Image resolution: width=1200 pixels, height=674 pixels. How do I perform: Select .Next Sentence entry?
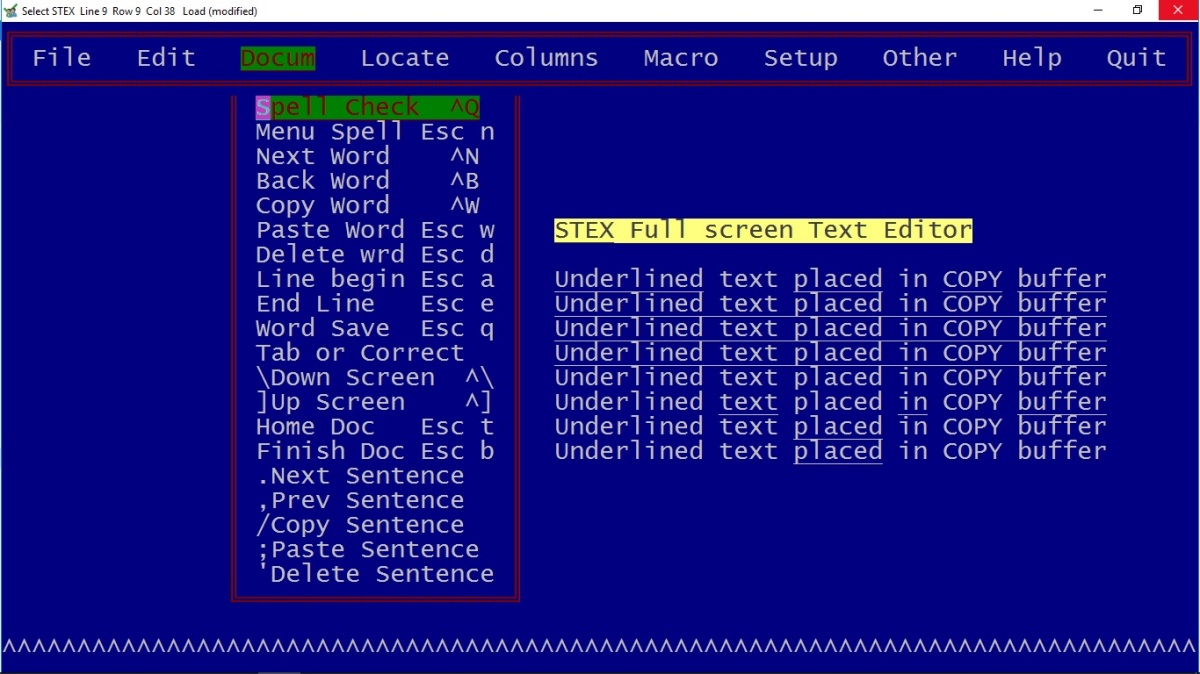click(x=360, y=476)
